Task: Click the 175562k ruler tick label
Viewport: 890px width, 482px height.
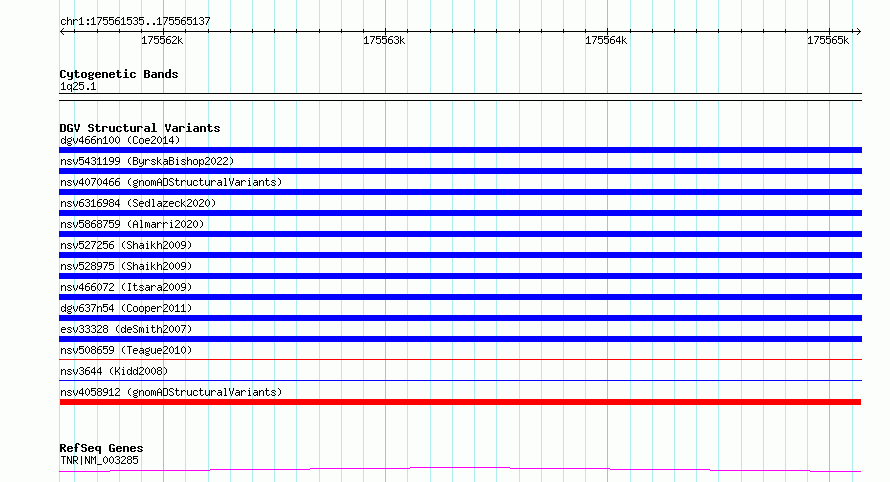Action: pos(162,40)
